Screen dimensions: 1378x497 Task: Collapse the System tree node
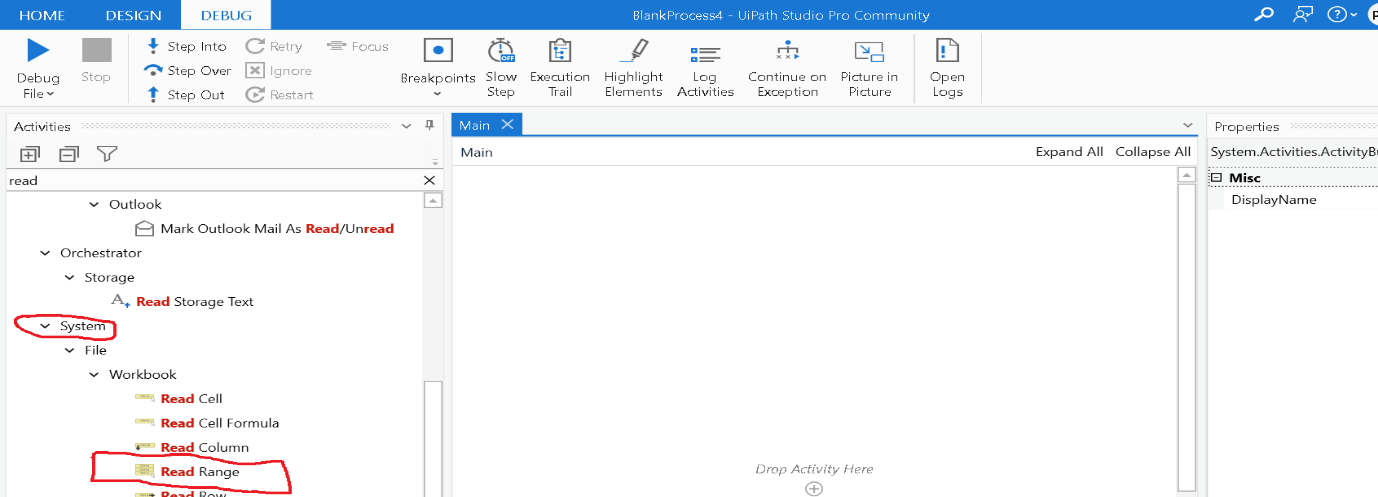point(46,326)
